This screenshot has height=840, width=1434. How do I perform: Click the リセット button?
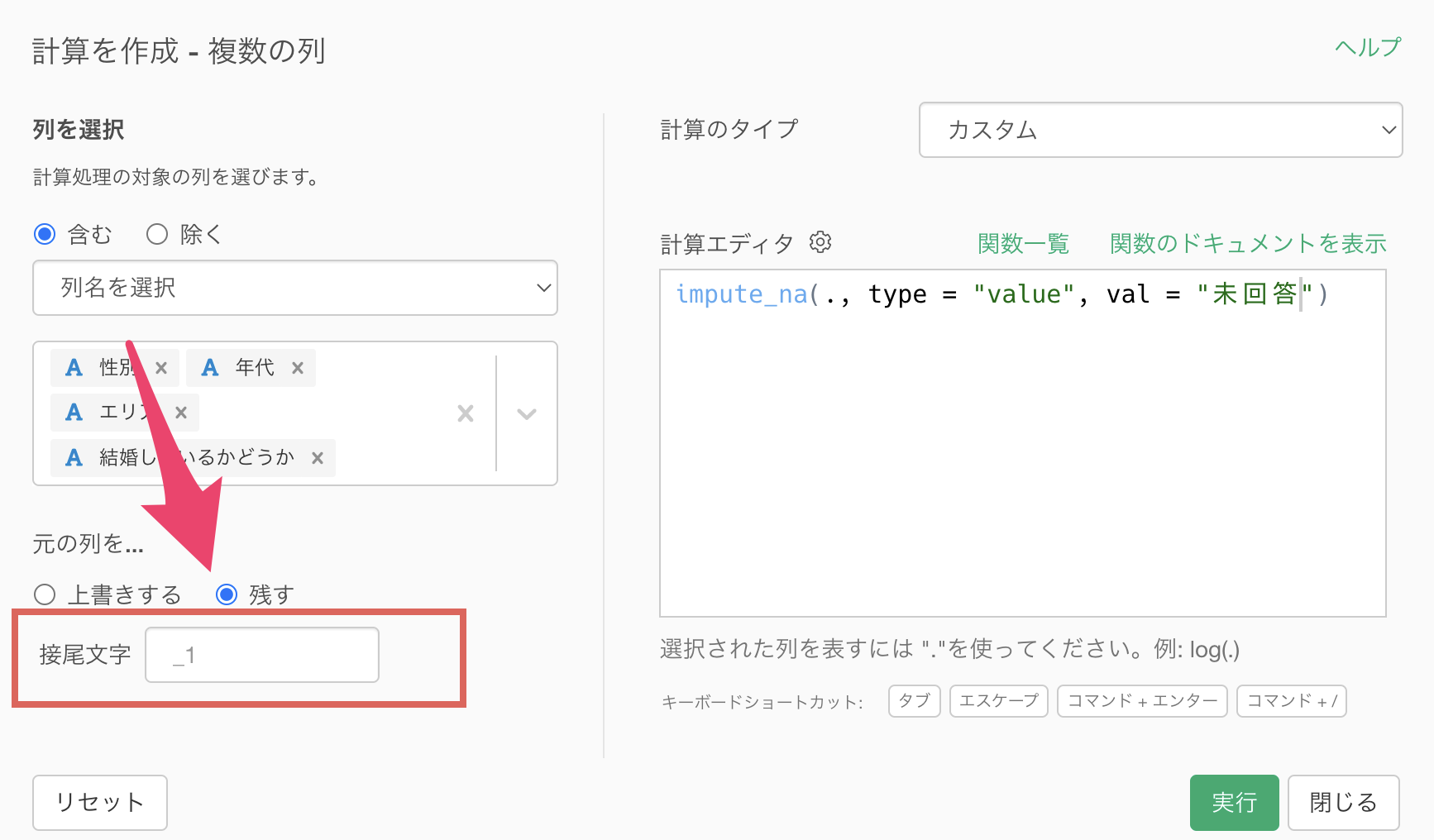click(x=100, y=802)
